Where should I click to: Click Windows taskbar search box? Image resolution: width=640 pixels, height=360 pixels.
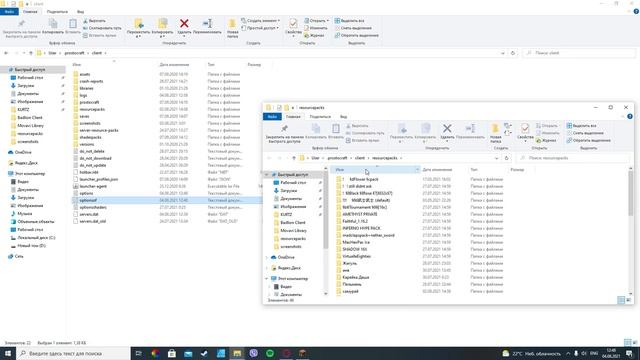pos(73,353)
